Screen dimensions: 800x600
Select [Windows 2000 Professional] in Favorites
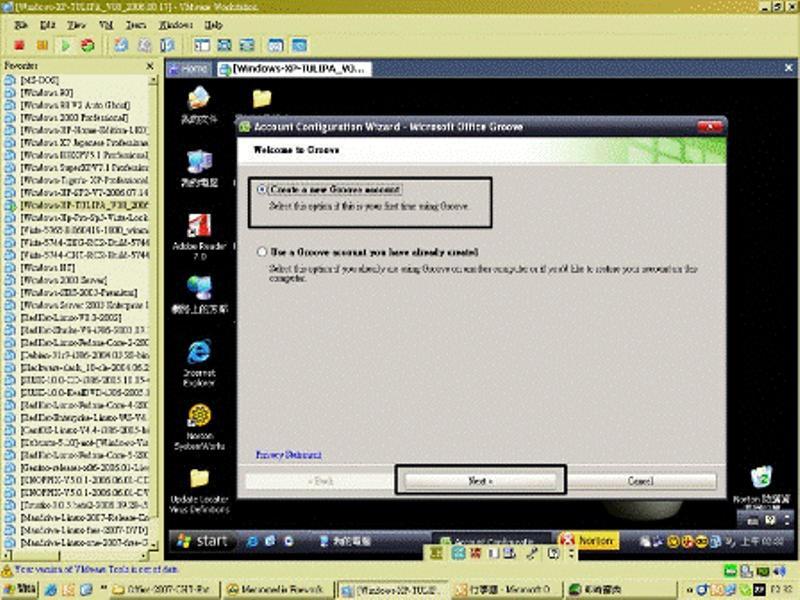point(74,117)
